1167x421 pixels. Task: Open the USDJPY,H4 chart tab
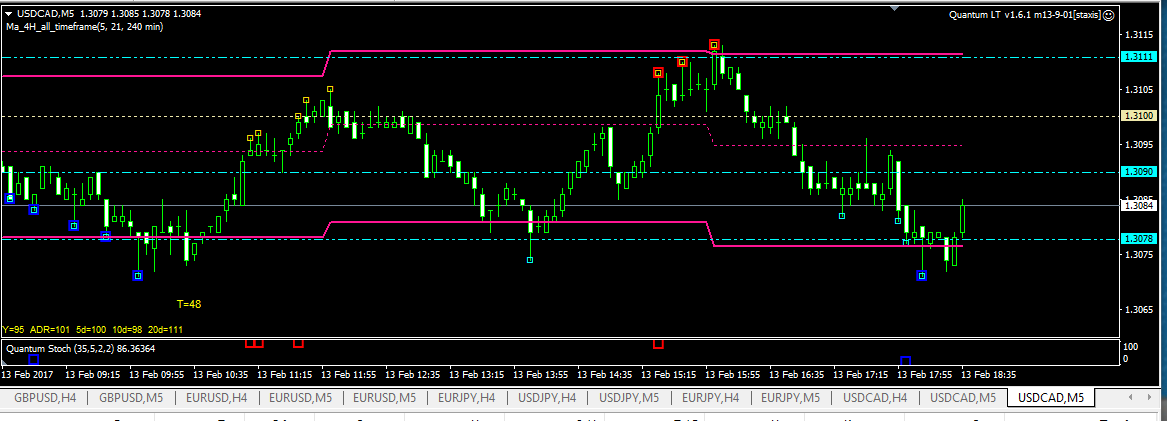(x=547, y=399)
